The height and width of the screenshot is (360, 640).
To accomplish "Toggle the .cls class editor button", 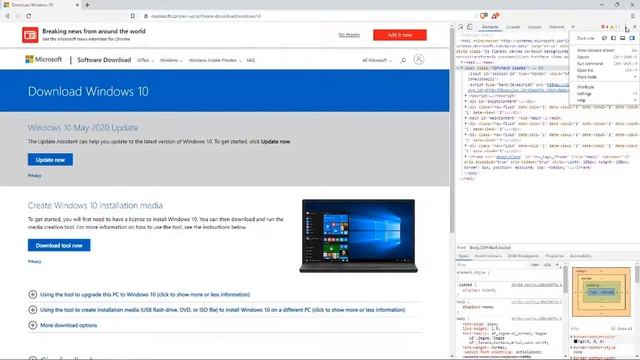I will pos(547,265).
